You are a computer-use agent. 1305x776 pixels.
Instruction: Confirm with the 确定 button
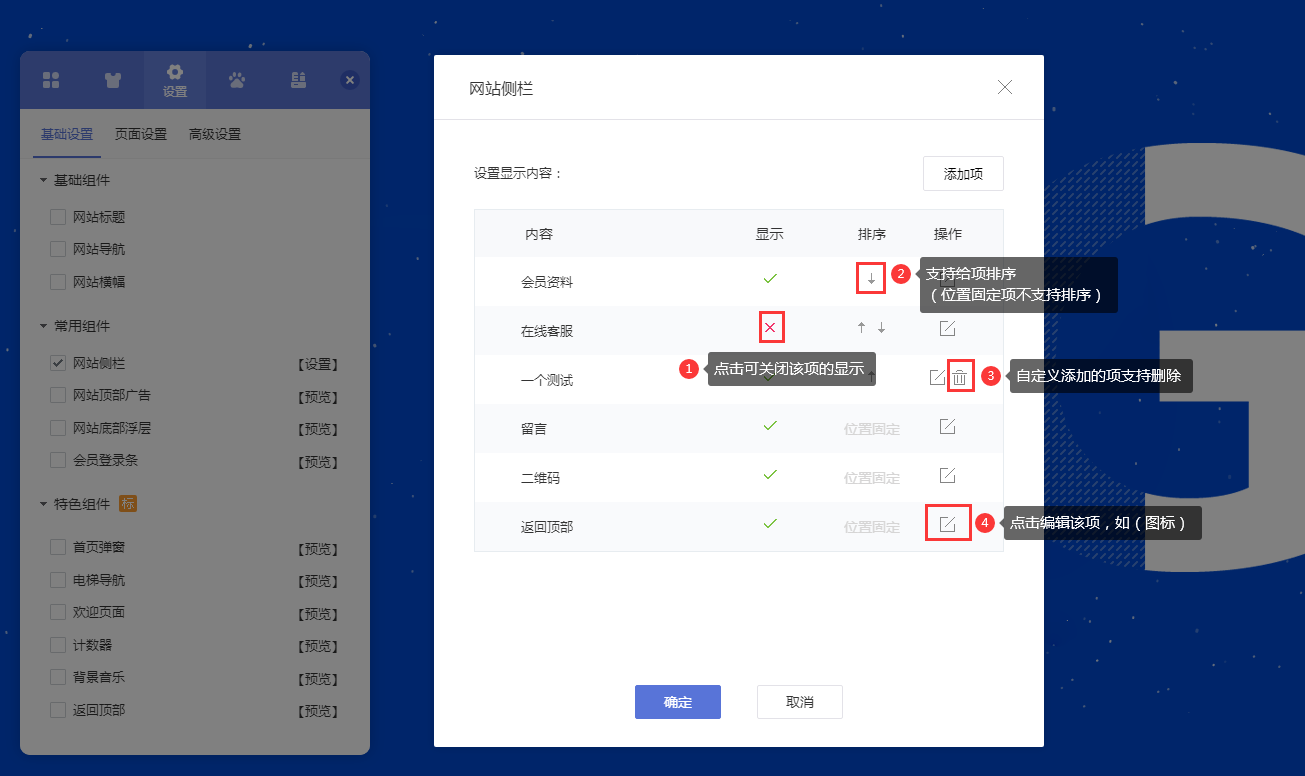(678, 702)
